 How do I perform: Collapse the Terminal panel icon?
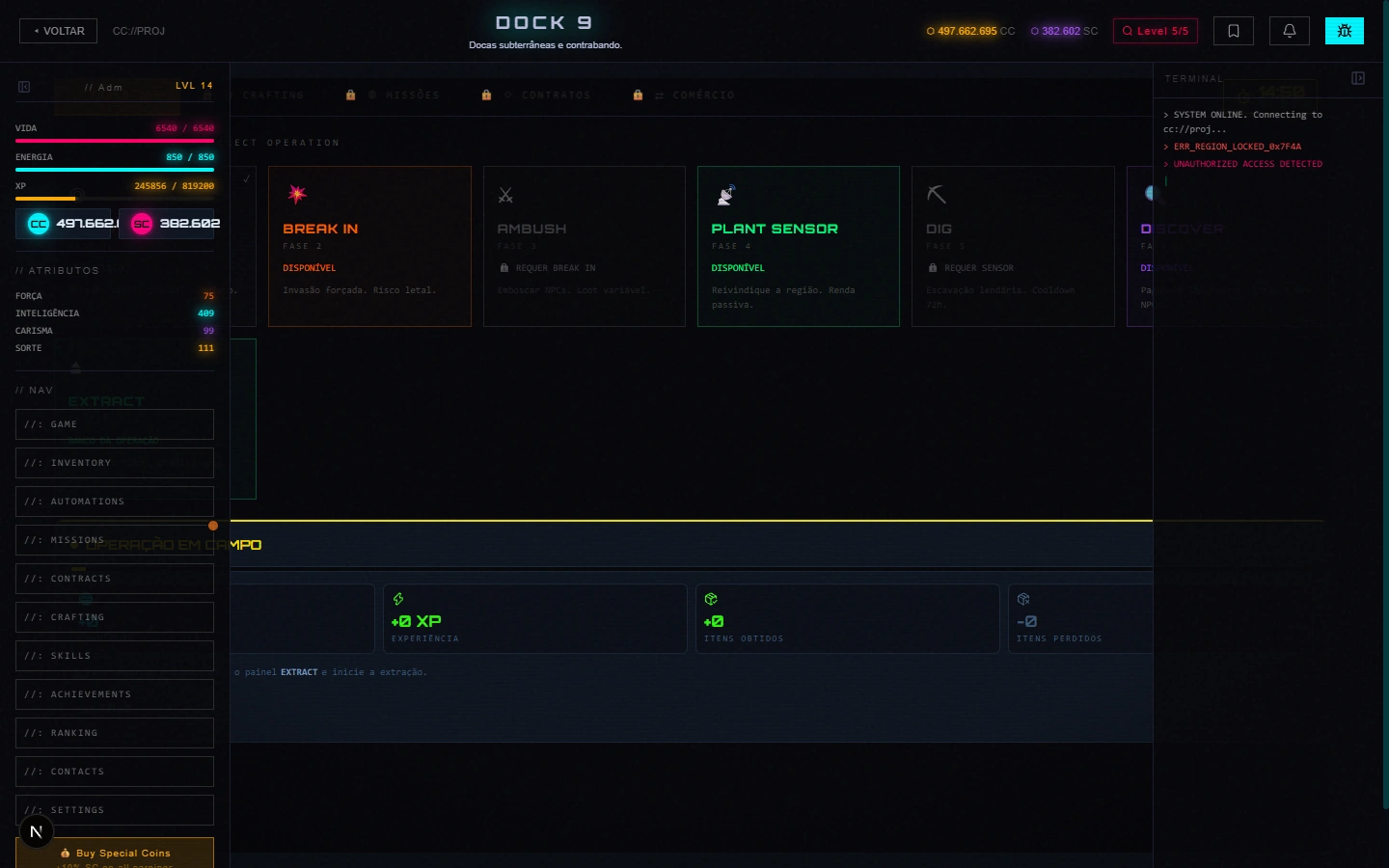pyautogui.click(x=1358, y=78)
